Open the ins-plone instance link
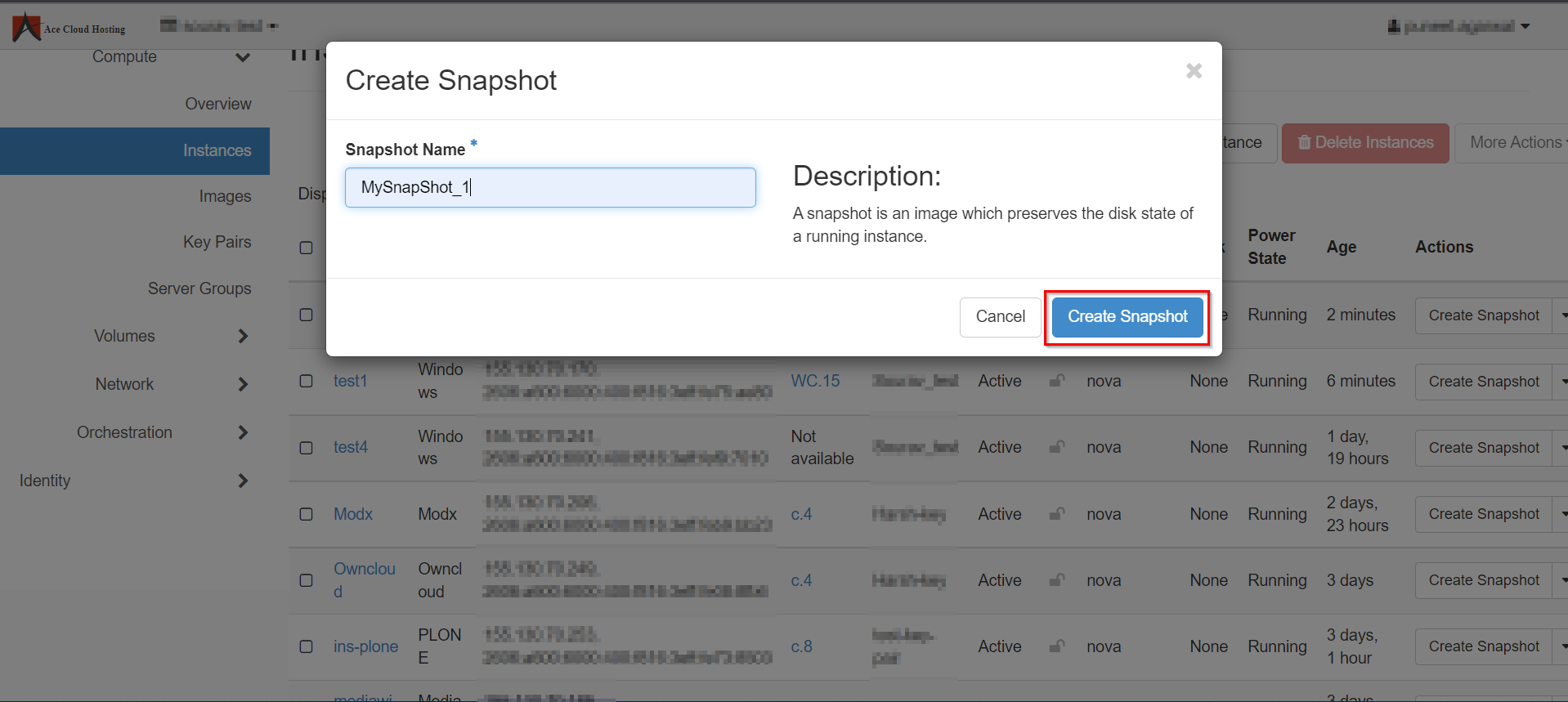 [x=365, y=646]
